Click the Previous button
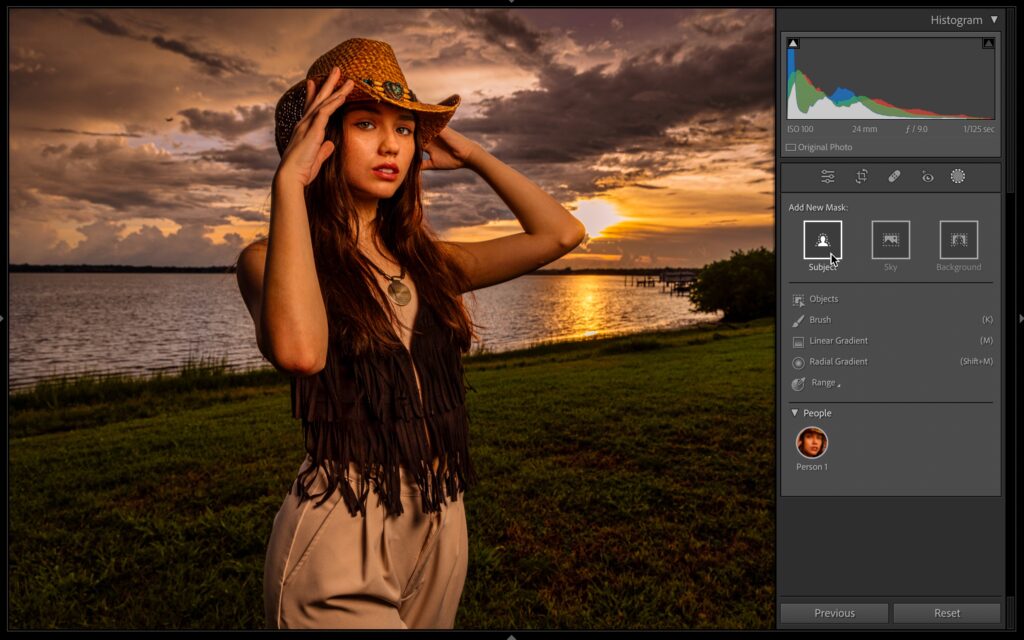The height and width of the screenshot is (640, 1024). 834,613
